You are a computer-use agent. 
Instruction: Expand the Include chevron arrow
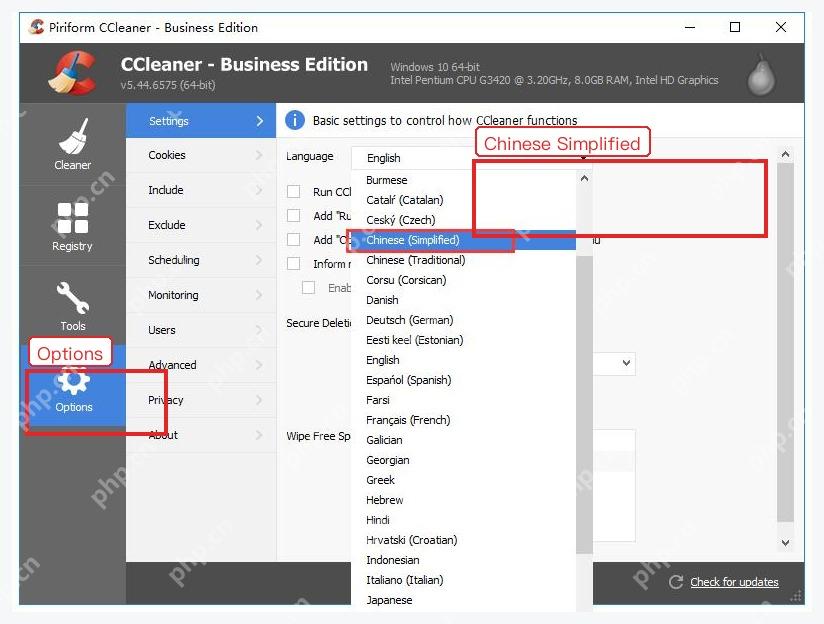click(259, 190)
